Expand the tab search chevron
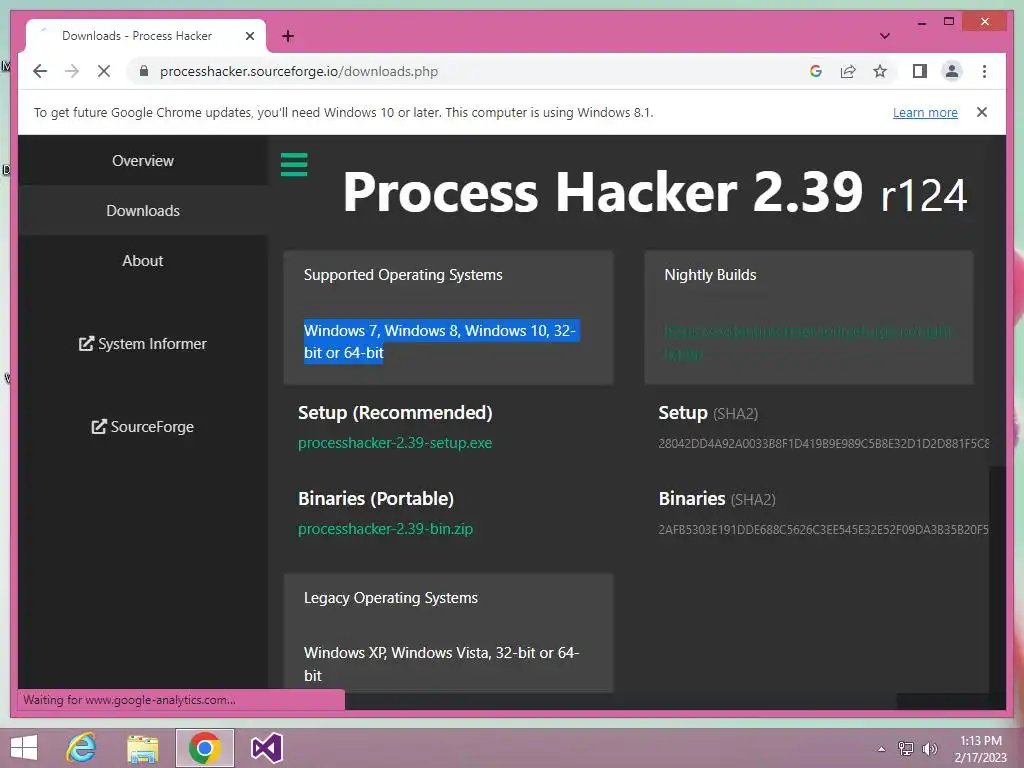The width and height of the screenshot is (1024, 768). click(x=885, y=36)
